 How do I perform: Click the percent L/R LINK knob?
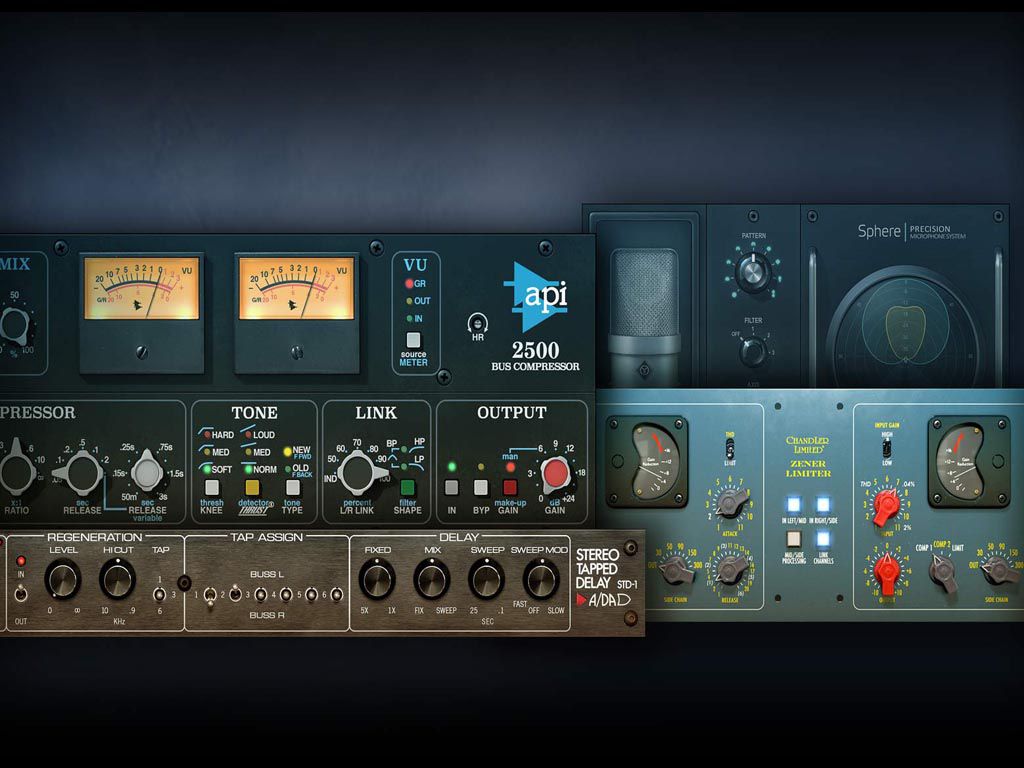click(357, 473)
